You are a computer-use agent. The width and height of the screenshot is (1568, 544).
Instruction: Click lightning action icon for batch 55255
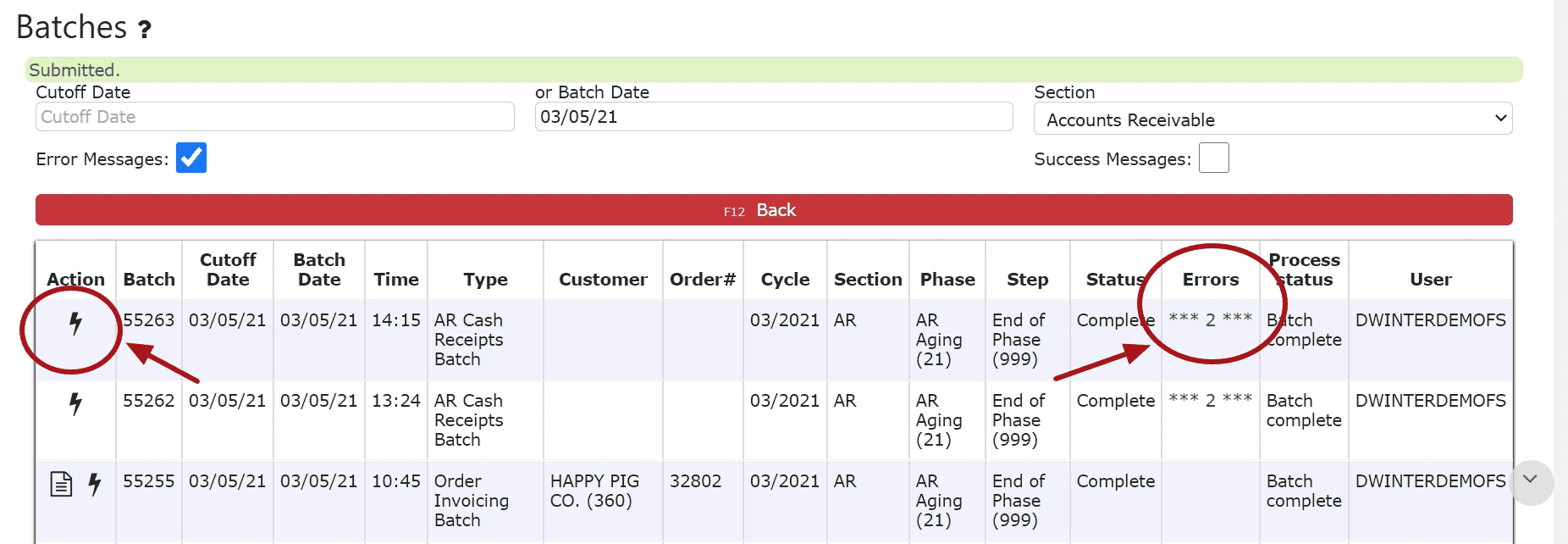[95, 484]
